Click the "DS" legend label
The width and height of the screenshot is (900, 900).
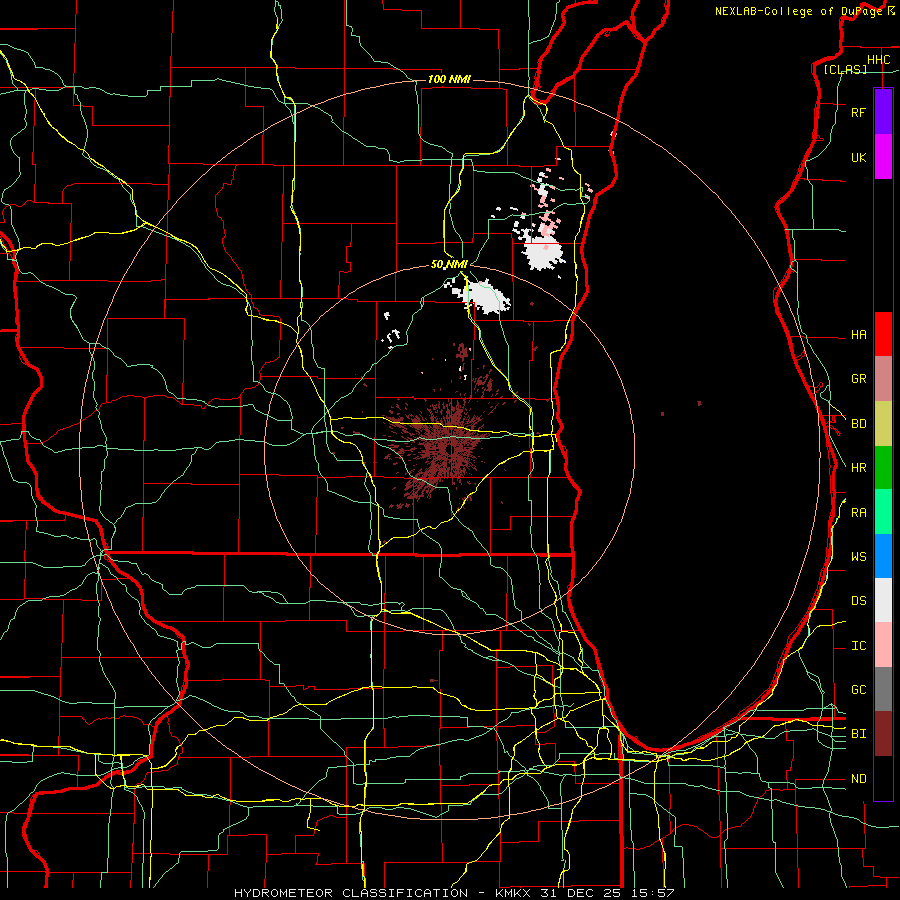858,601
